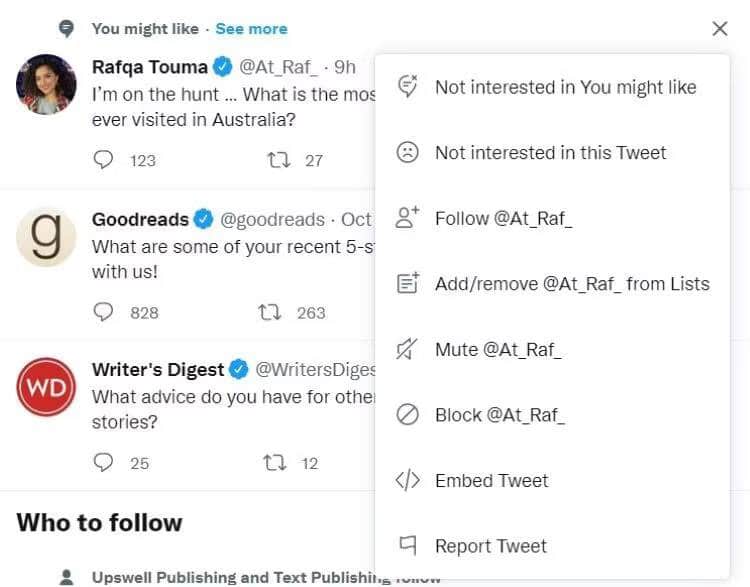Click reply icon on Writer's Digest tweet

pos(104,463)
